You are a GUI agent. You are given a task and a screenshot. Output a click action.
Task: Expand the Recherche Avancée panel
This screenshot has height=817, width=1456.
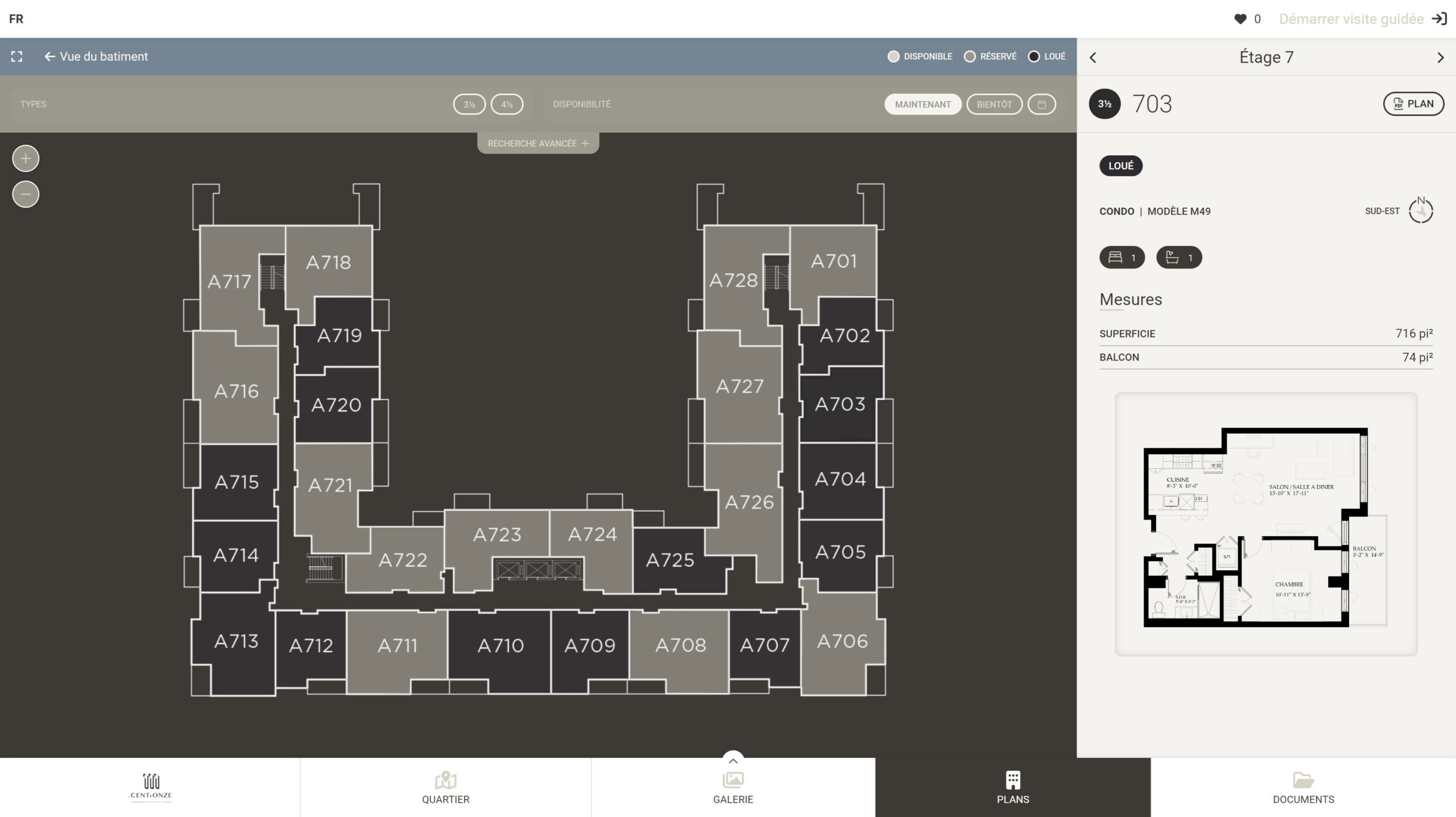click(538, 143)
